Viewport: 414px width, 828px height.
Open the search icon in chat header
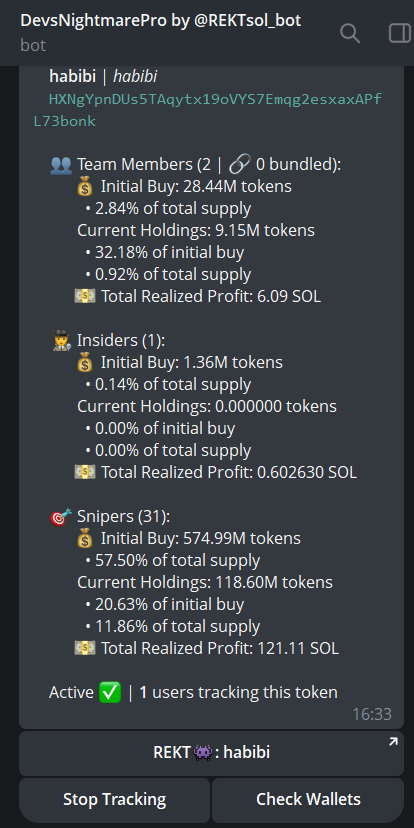coord(350,33)
